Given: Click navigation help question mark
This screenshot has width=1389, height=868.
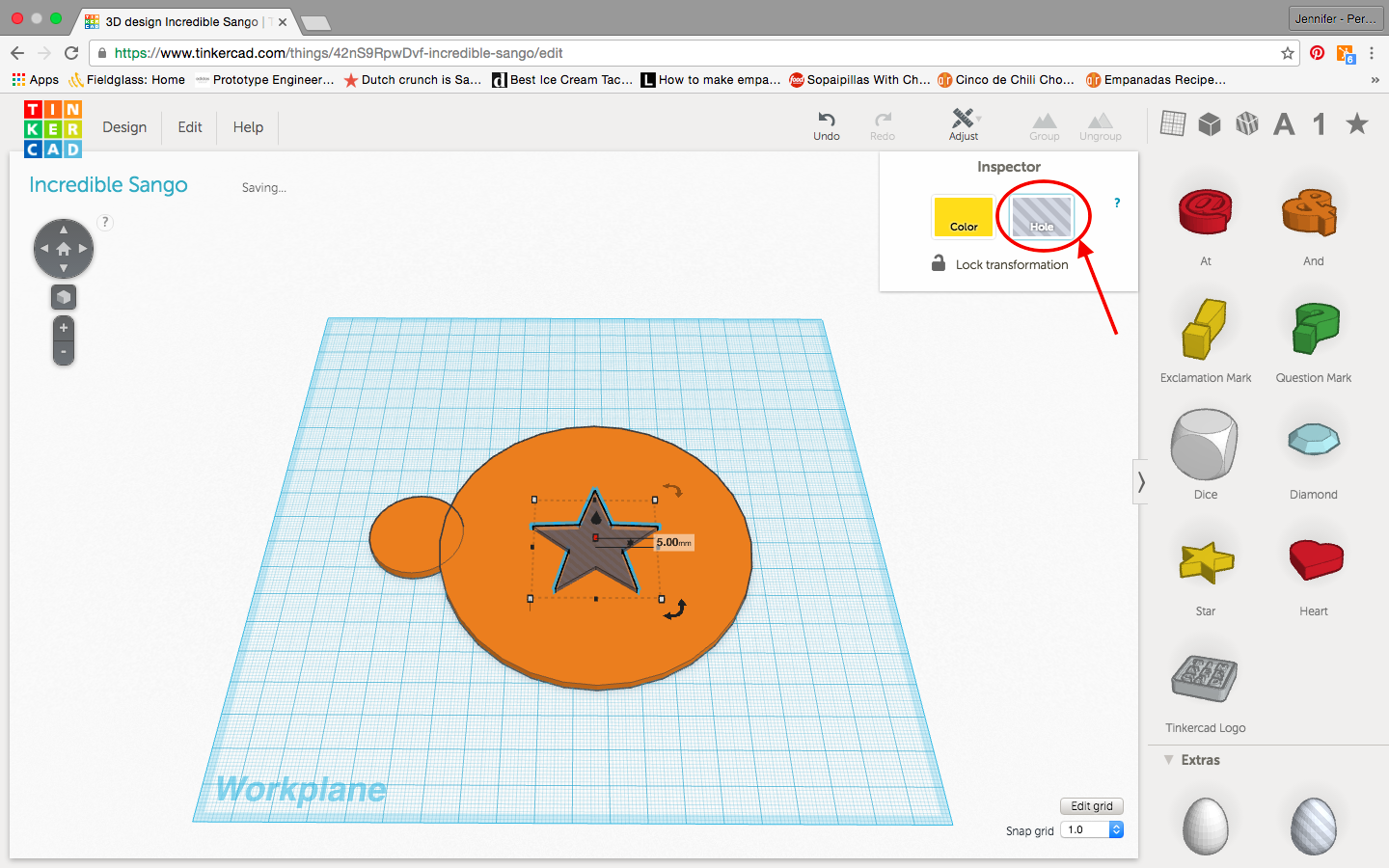Looking at the screenshot, I should click(x=105, y=222).
